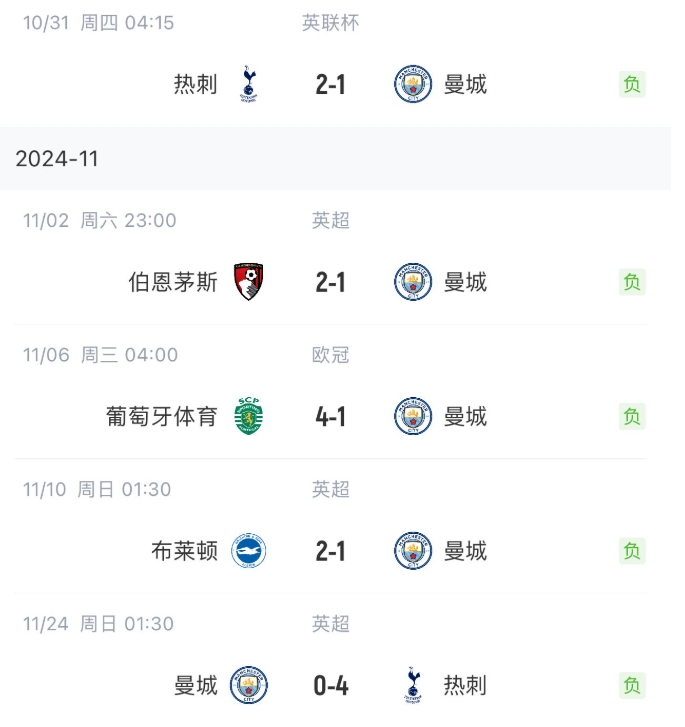Click the Tottenham crest in the 10/31 英联杯 match
Image resolution: width=685 pixels, height=727 pixels.
coord(248,84)
